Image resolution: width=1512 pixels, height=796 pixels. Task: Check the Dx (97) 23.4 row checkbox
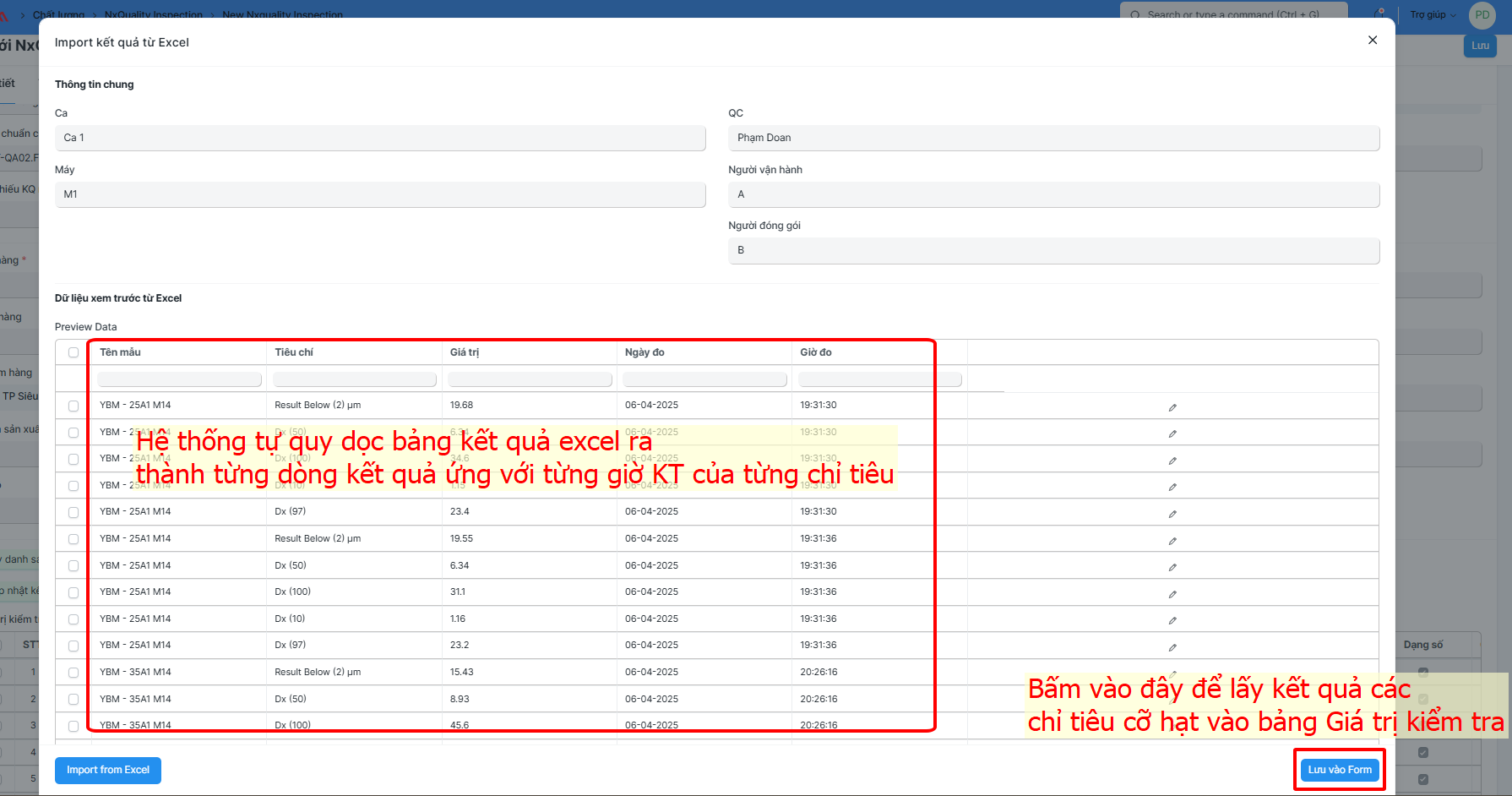[73, 512]
